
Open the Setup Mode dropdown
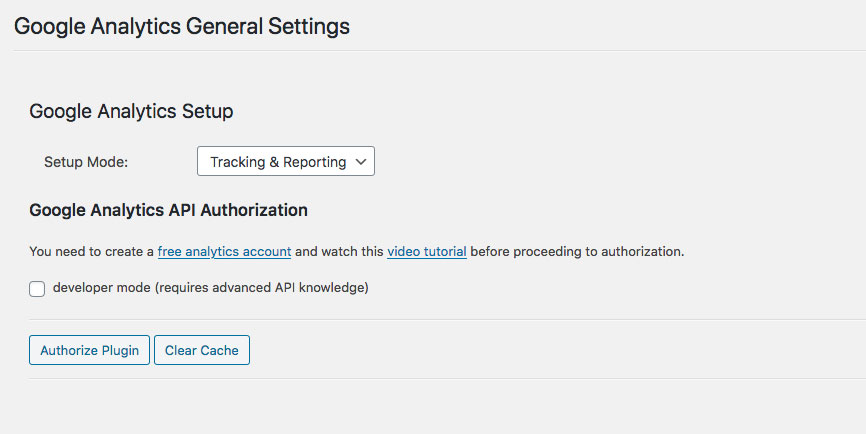click(285, 162)
